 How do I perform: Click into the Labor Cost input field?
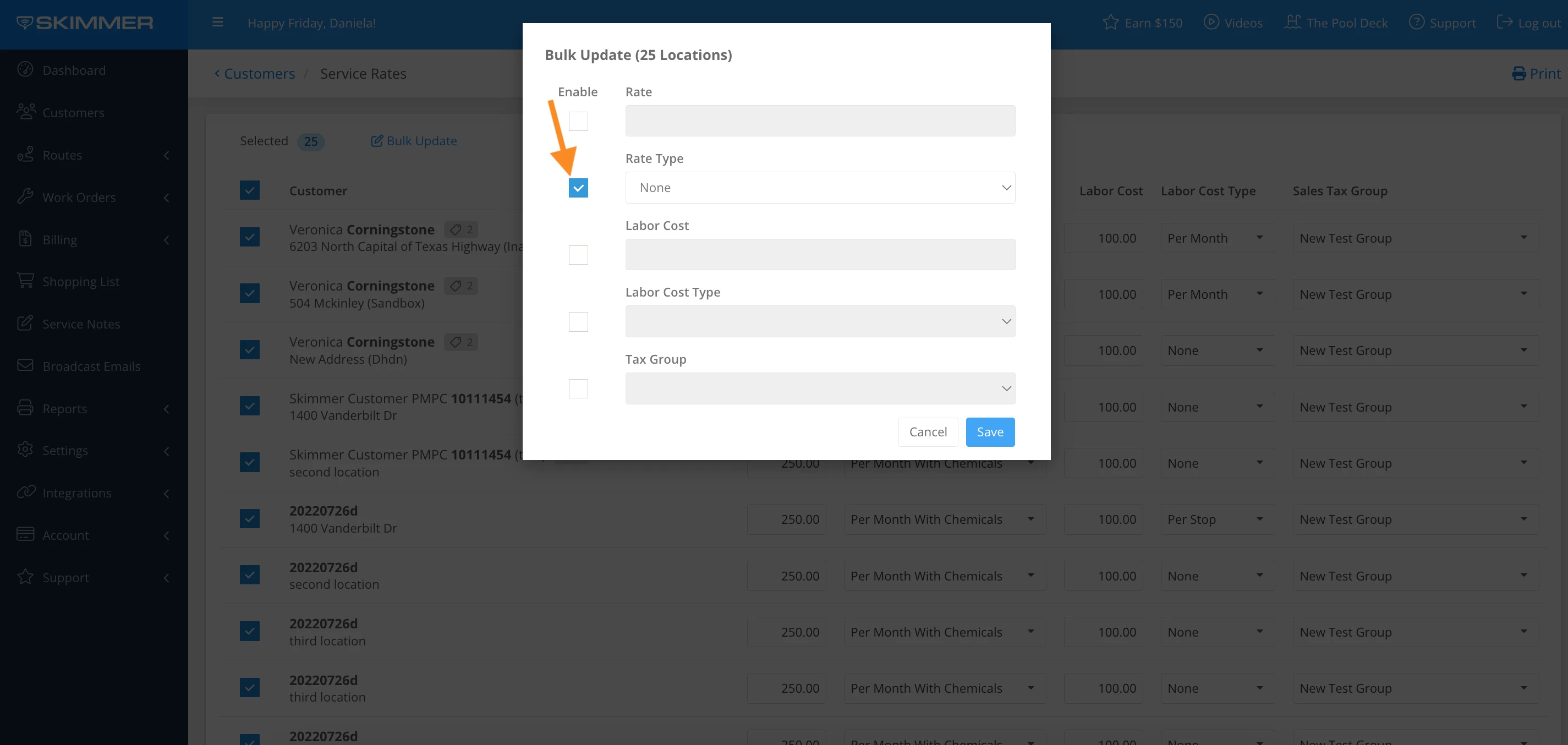(x=819, y=254)
